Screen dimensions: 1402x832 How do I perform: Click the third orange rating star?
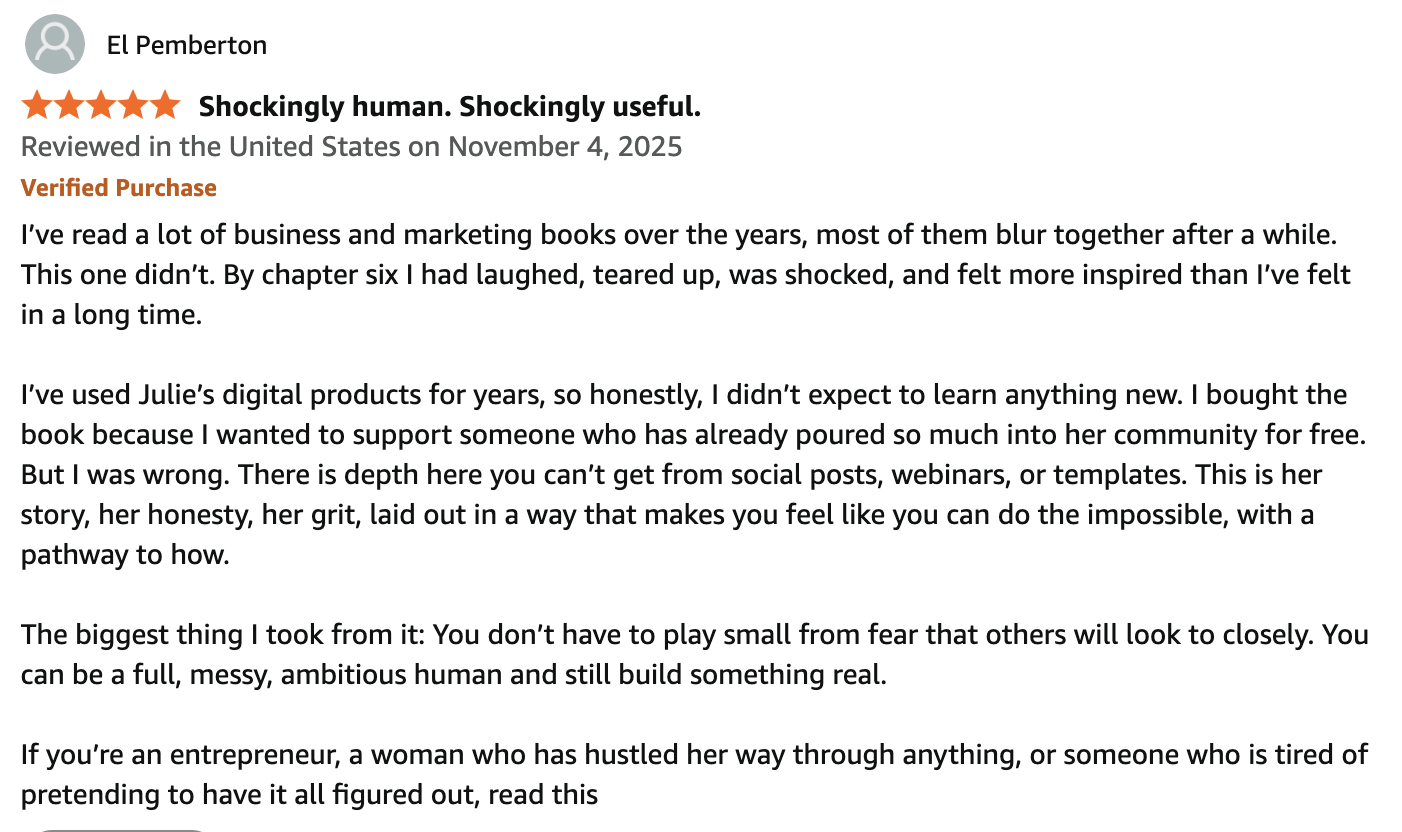pyautogui.click(x=101, y=105)
